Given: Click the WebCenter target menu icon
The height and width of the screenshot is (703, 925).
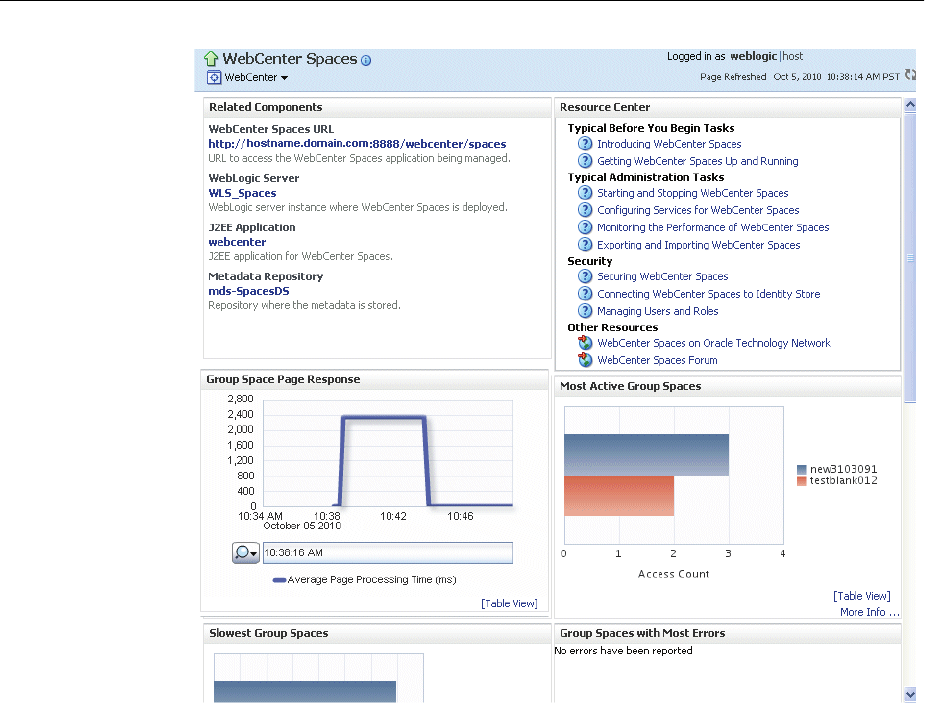Looking at the screenshot, I should point(214,77).
